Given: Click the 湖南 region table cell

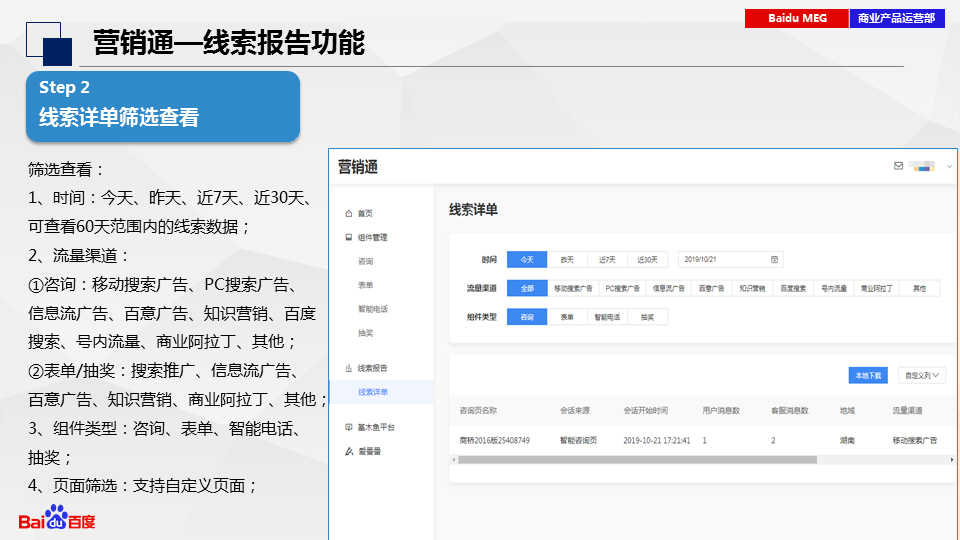Looking at the screenshot, I should coord(847,441).
